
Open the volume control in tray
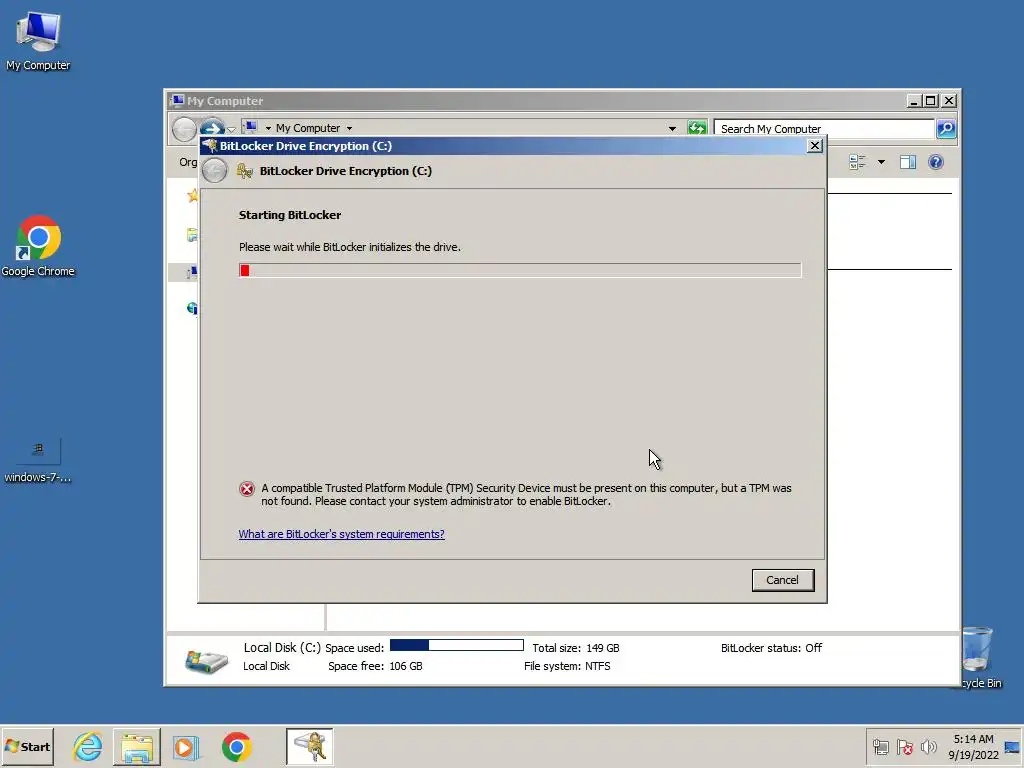click(928, 746)
